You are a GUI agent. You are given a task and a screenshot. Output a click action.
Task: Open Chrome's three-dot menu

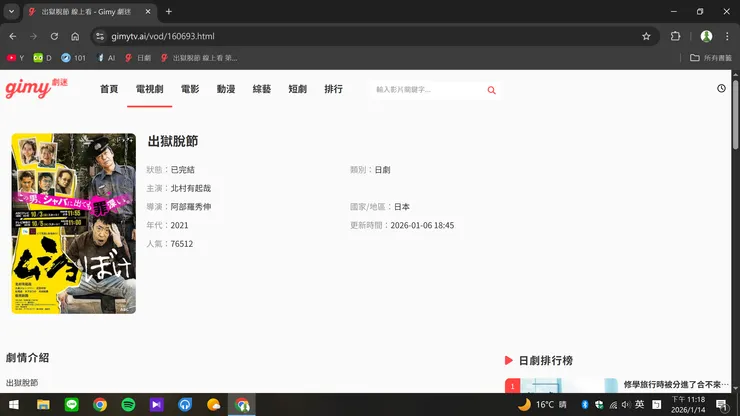pyautogui.click(x=727, y=36)
